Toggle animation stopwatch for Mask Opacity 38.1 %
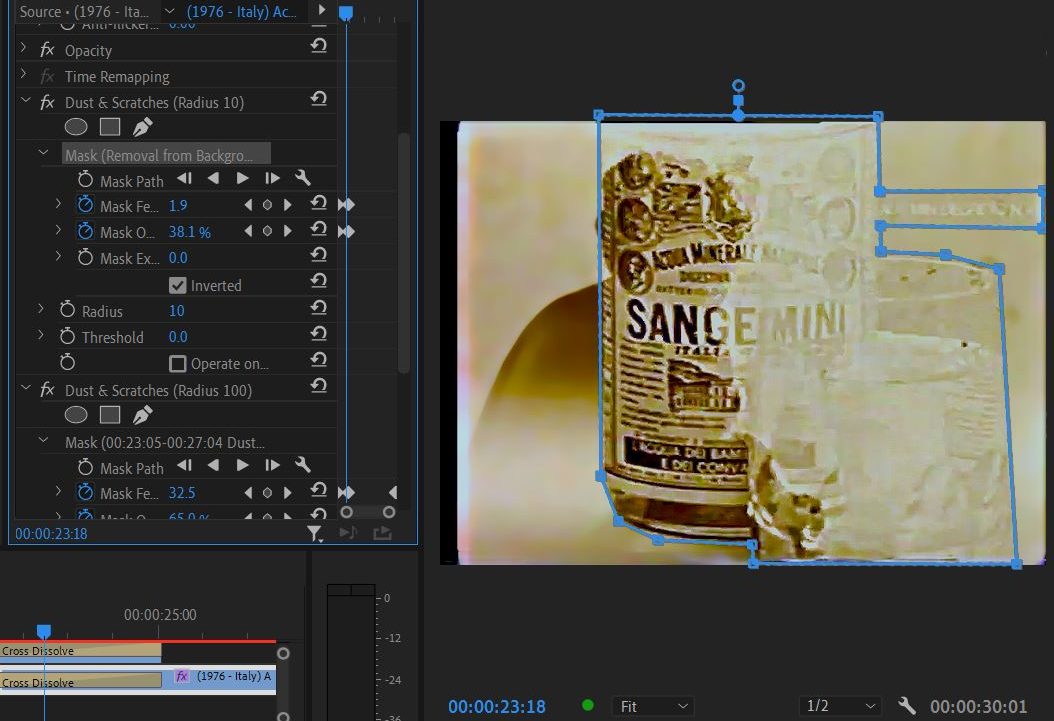Screen dimensions: 1054x721 click(x=85, y=231)
